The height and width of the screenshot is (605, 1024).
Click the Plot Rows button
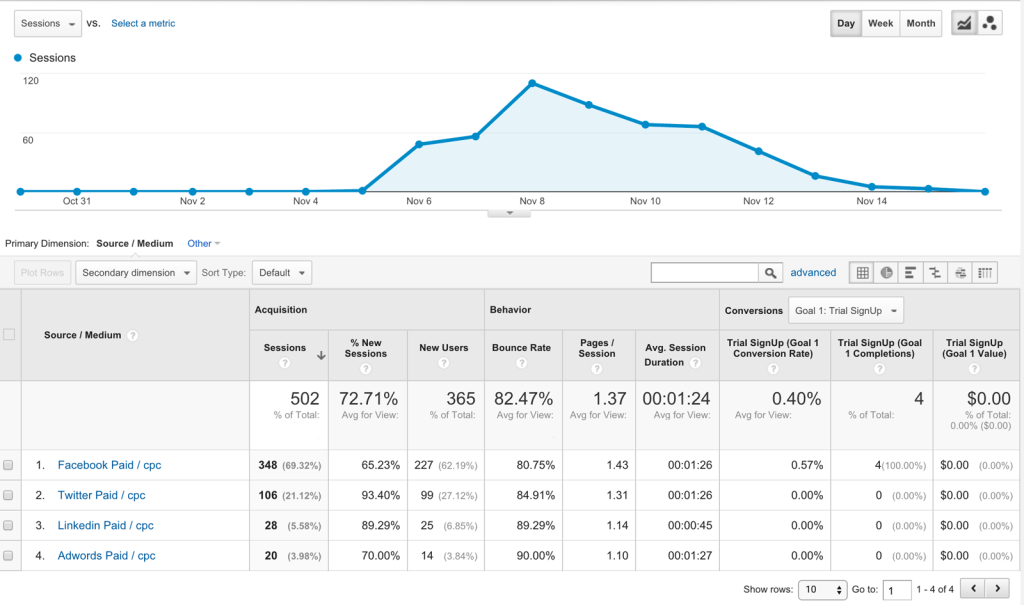tap(42, 272)
